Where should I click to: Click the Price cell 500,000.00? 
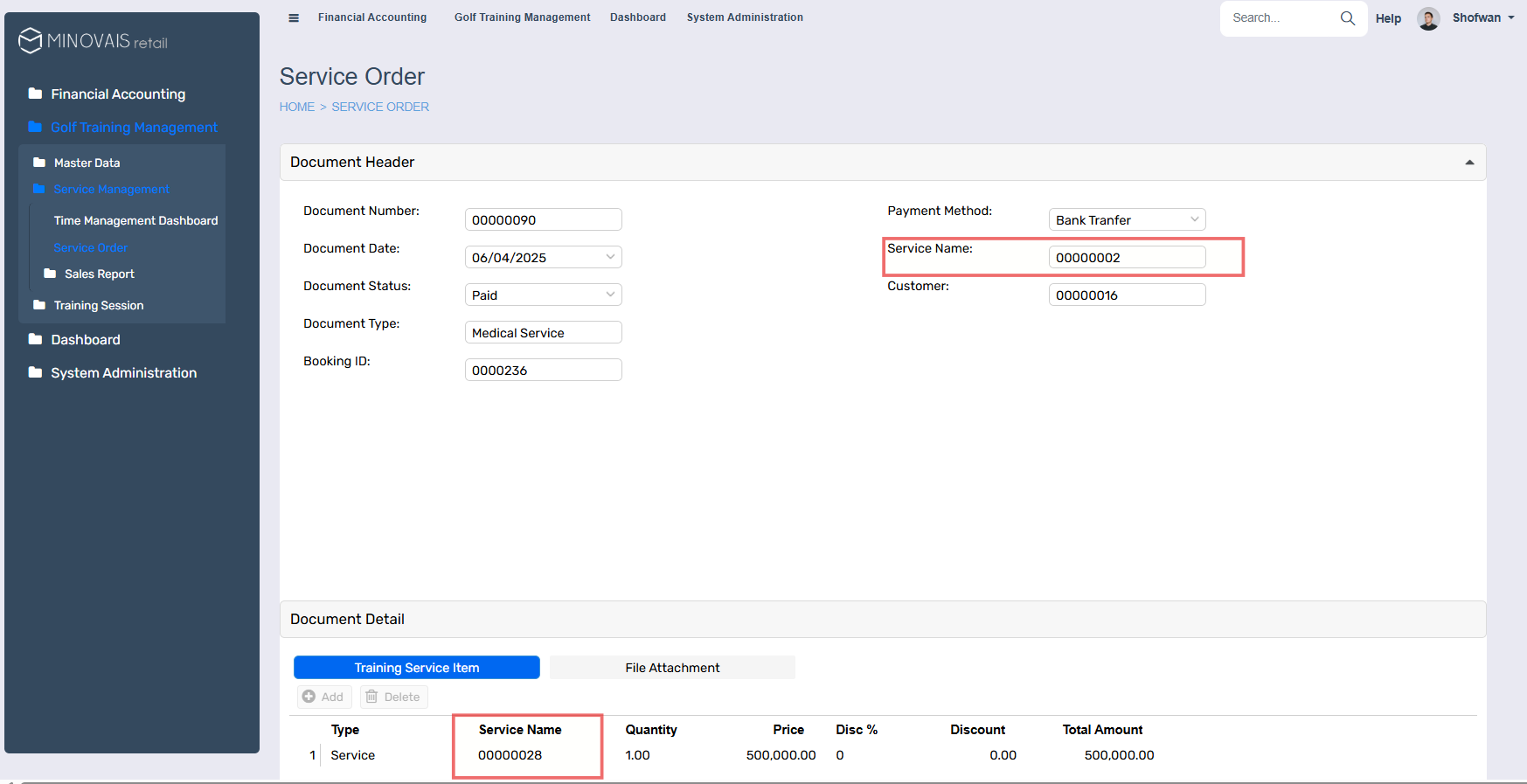781,755
